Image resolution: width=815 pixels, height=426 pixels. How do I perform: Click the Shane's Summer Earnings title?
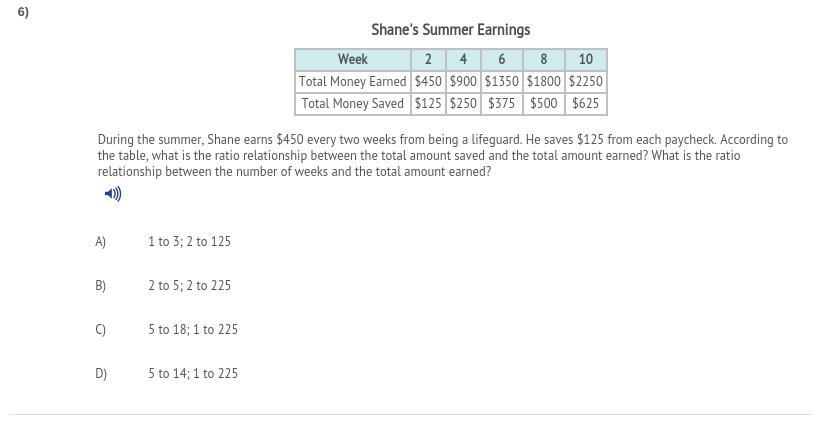(x=451, y=30)
